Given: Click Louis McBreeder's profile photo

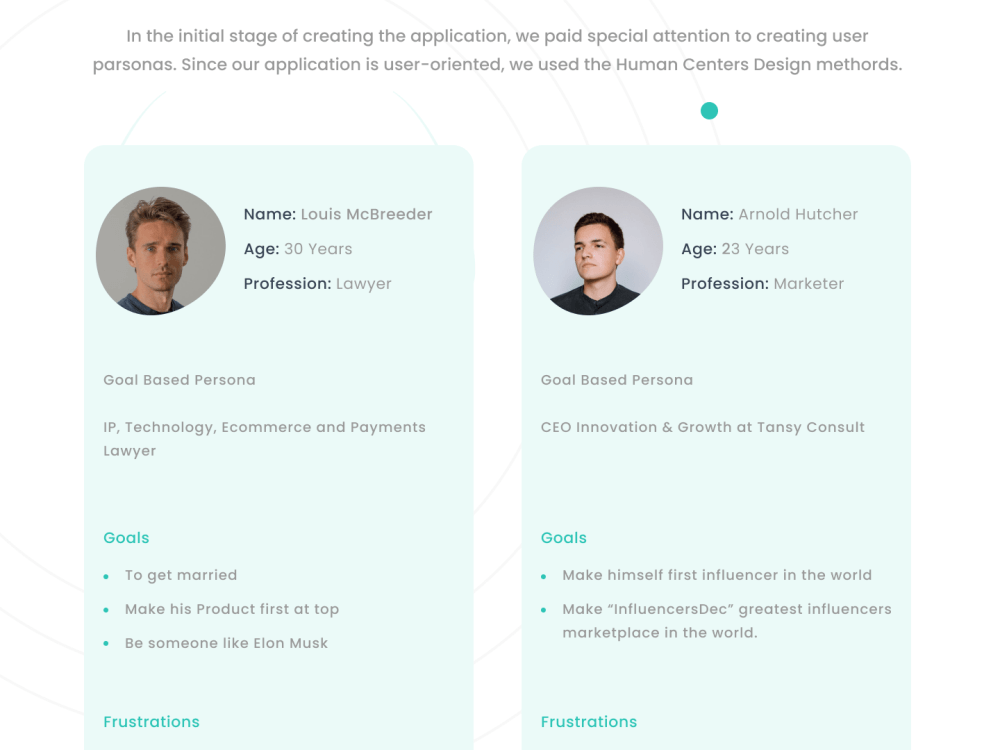Looking at the screenshot, I should click(x=161, y=251).
